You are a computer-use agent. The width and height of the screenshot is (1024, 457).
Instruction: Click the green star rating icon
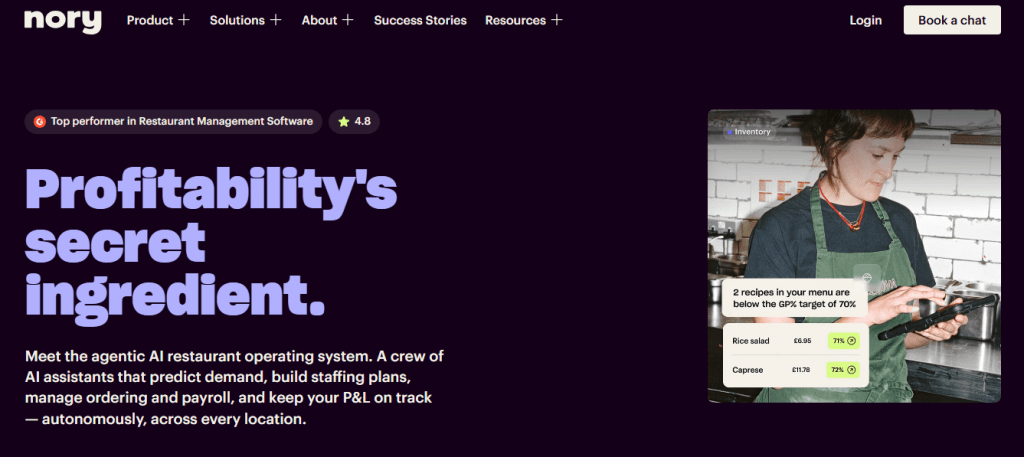(x=344, y=121)
